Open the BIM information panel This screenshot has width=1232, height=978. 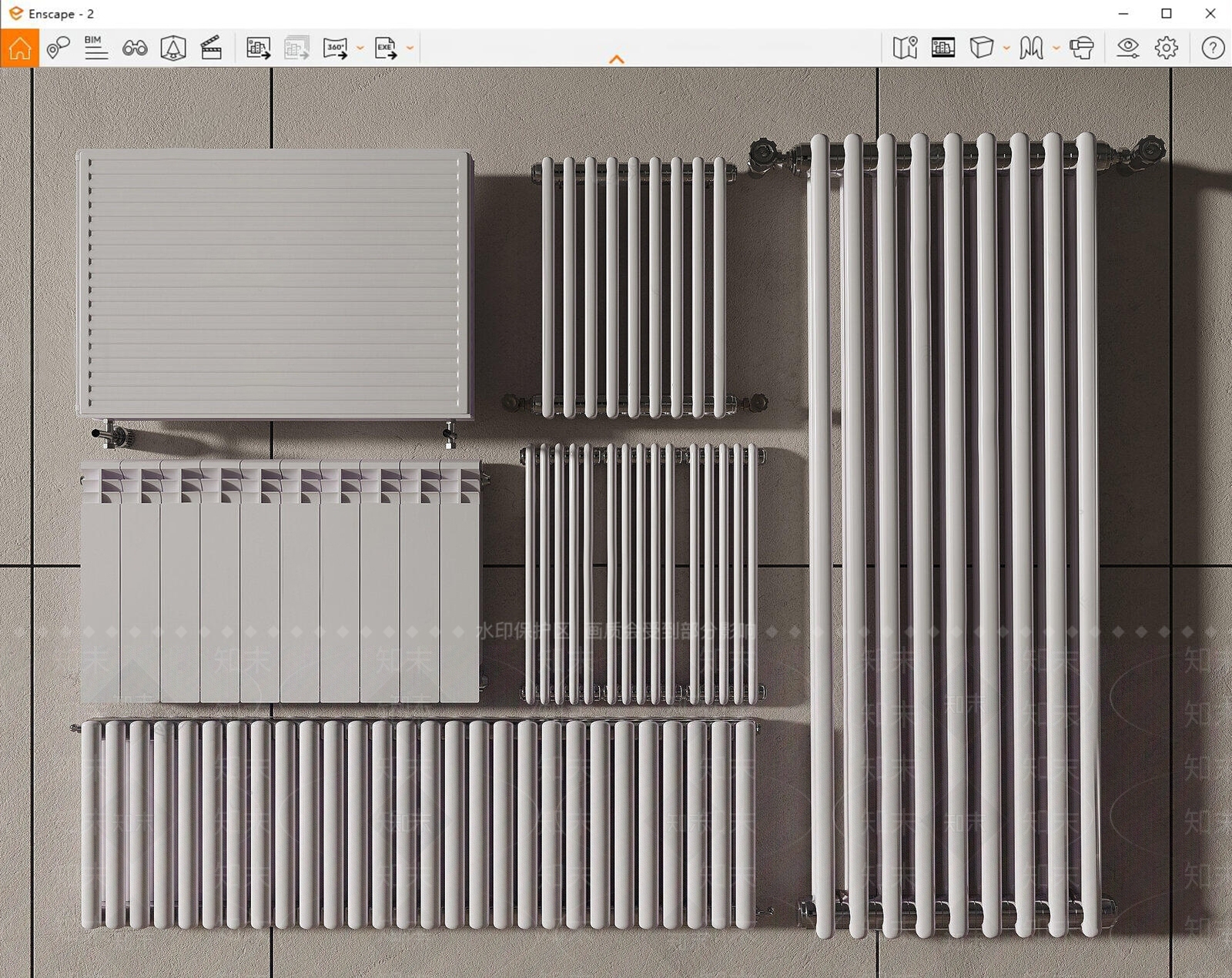[95, 48]
